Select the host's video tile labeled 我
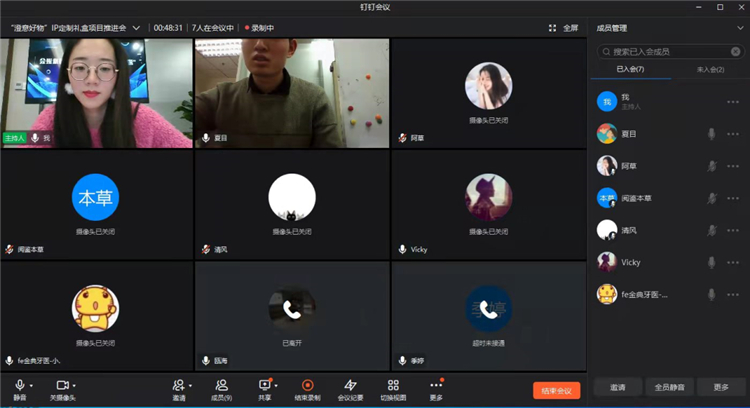Image resolution: width=750 pixels, height=408 pixels. point(96,93)
